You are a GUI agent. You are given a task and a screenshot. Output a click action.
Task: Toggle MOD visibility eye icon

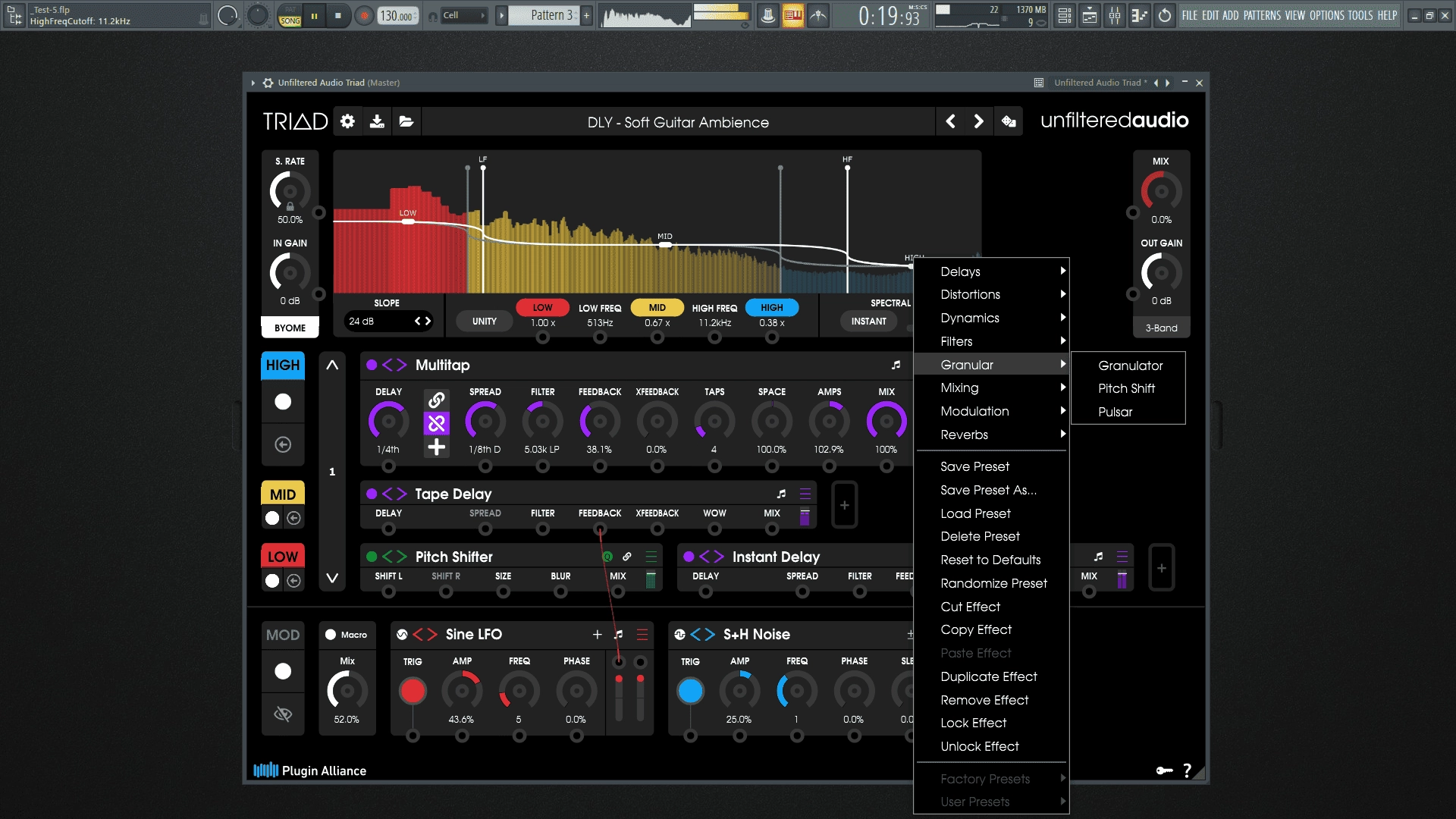click(x=283, y=714)
